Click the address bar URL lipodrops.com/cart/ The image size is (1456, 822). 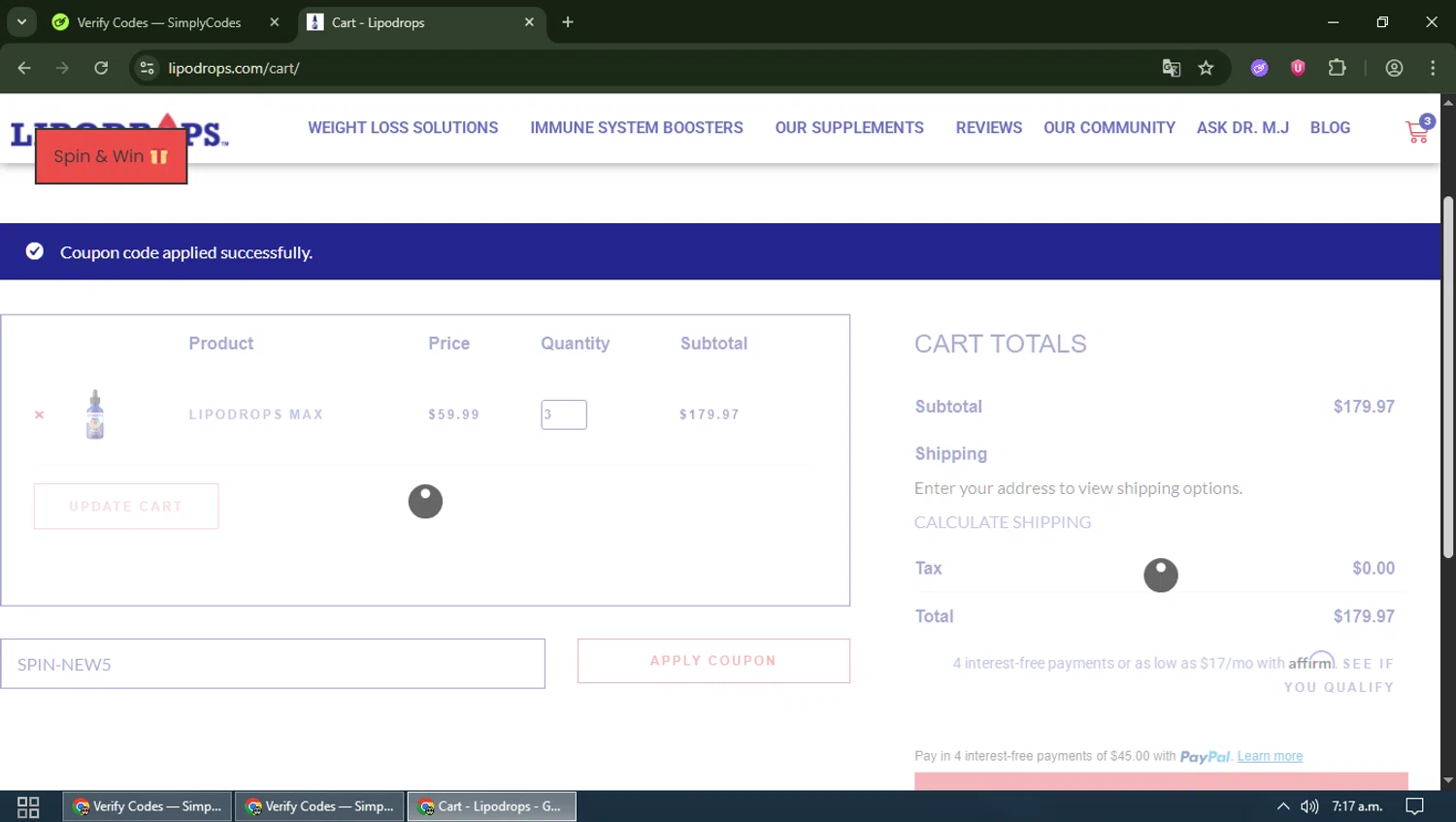(x=234, y=68)
